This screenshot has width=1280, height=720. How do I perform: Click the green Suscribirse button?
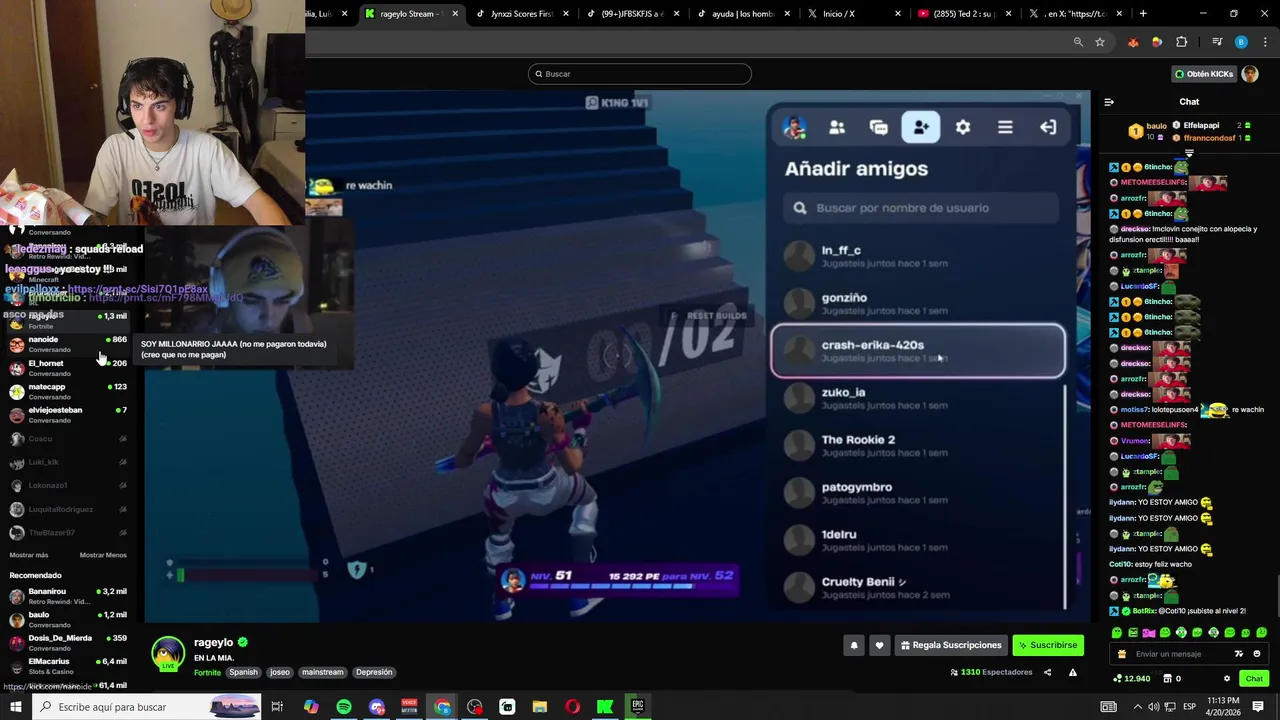pos(1048,646)
